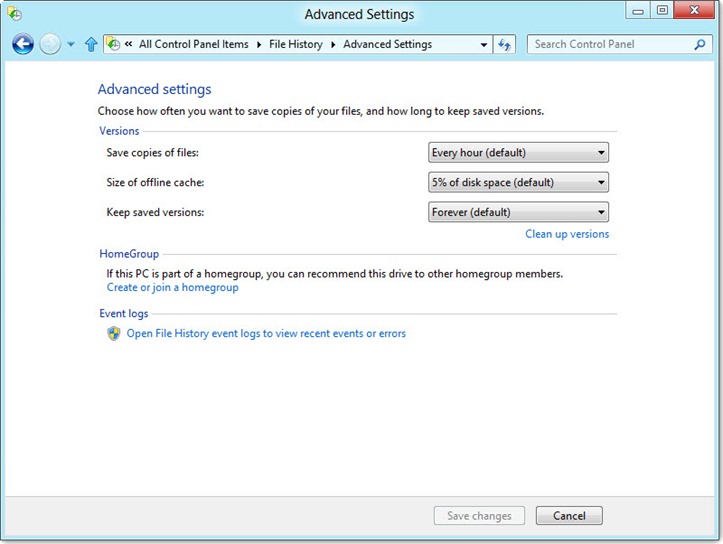Image resolution: width=723 pixels, height=544 pixels.
Task: Click the Save copies of files label
Action: 153,153
